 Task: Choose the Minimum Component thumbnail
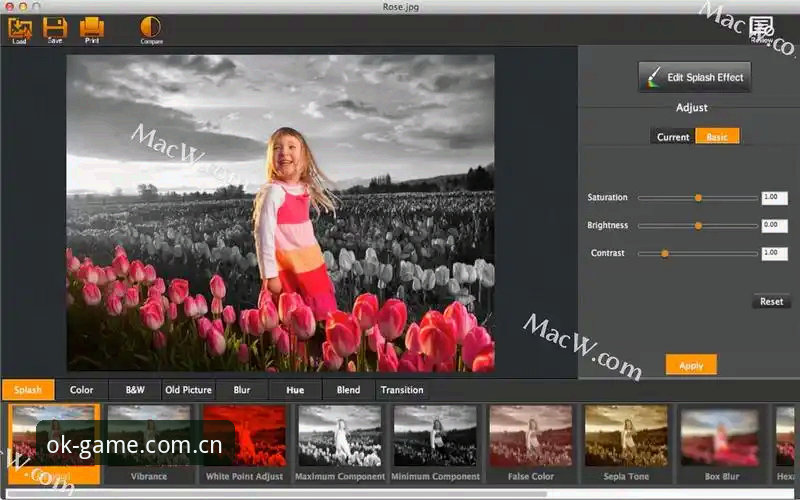tap(435, 443)
